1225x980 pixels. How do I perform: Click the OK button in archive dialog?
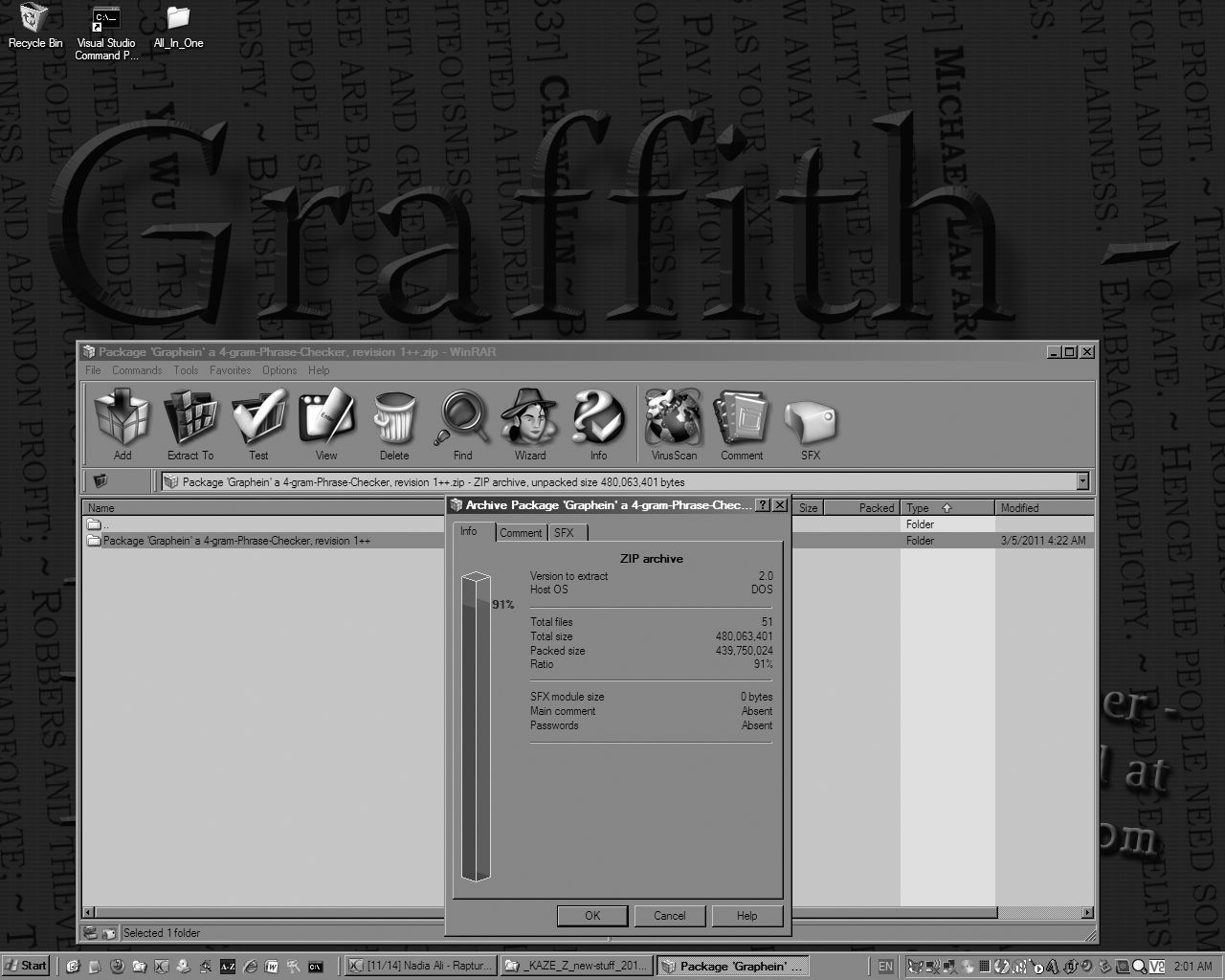coord(592,916)
